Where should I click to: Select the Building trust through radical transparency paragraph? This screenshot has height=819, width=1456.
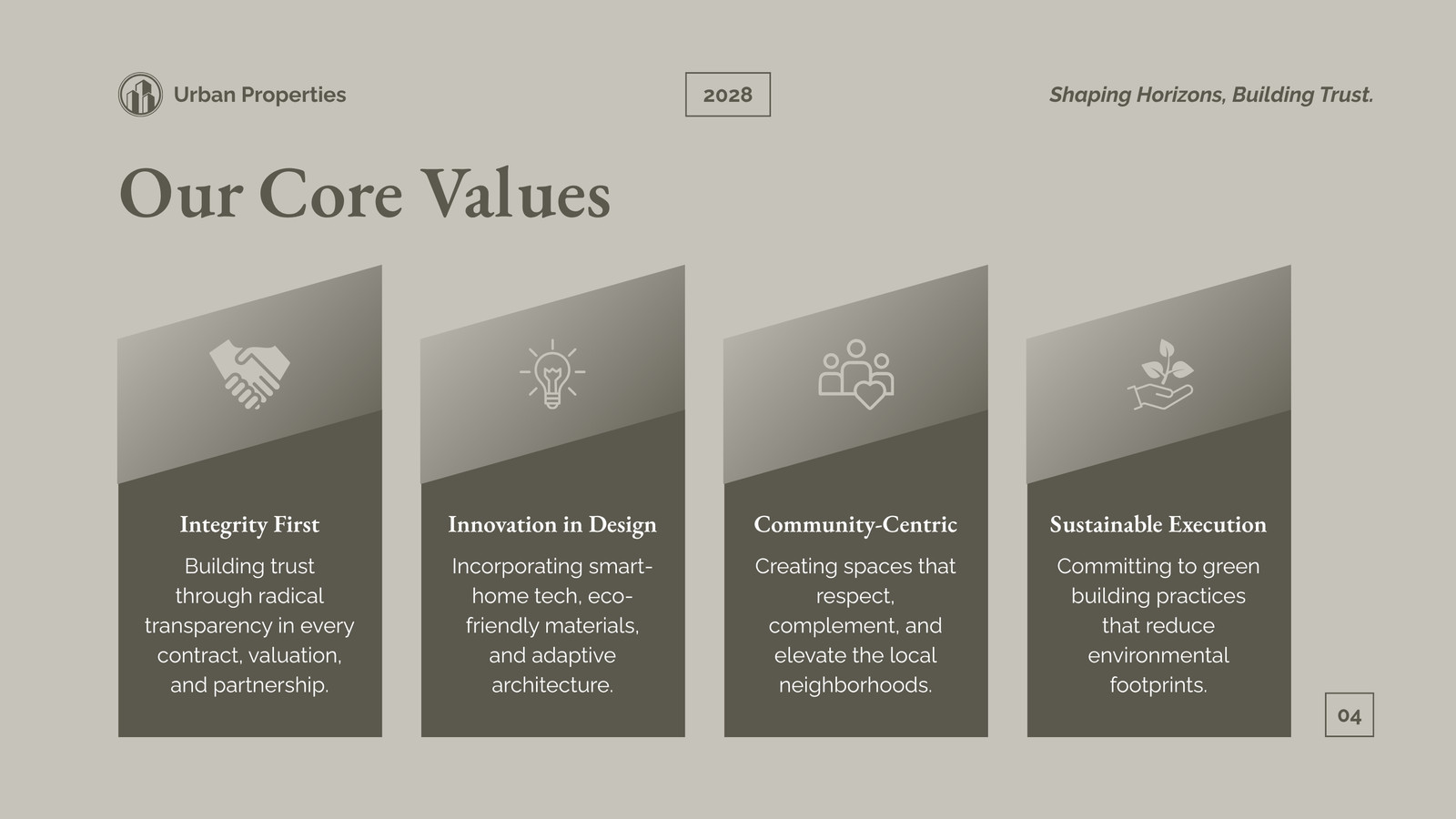tap(249, 625)
